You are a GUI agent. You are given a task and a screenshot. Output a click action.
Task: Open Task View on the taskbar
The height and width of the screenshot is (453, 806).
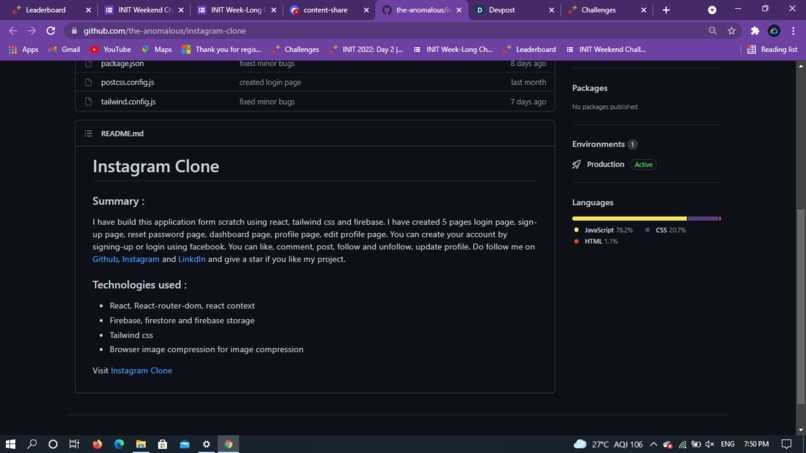pos(74,444)
